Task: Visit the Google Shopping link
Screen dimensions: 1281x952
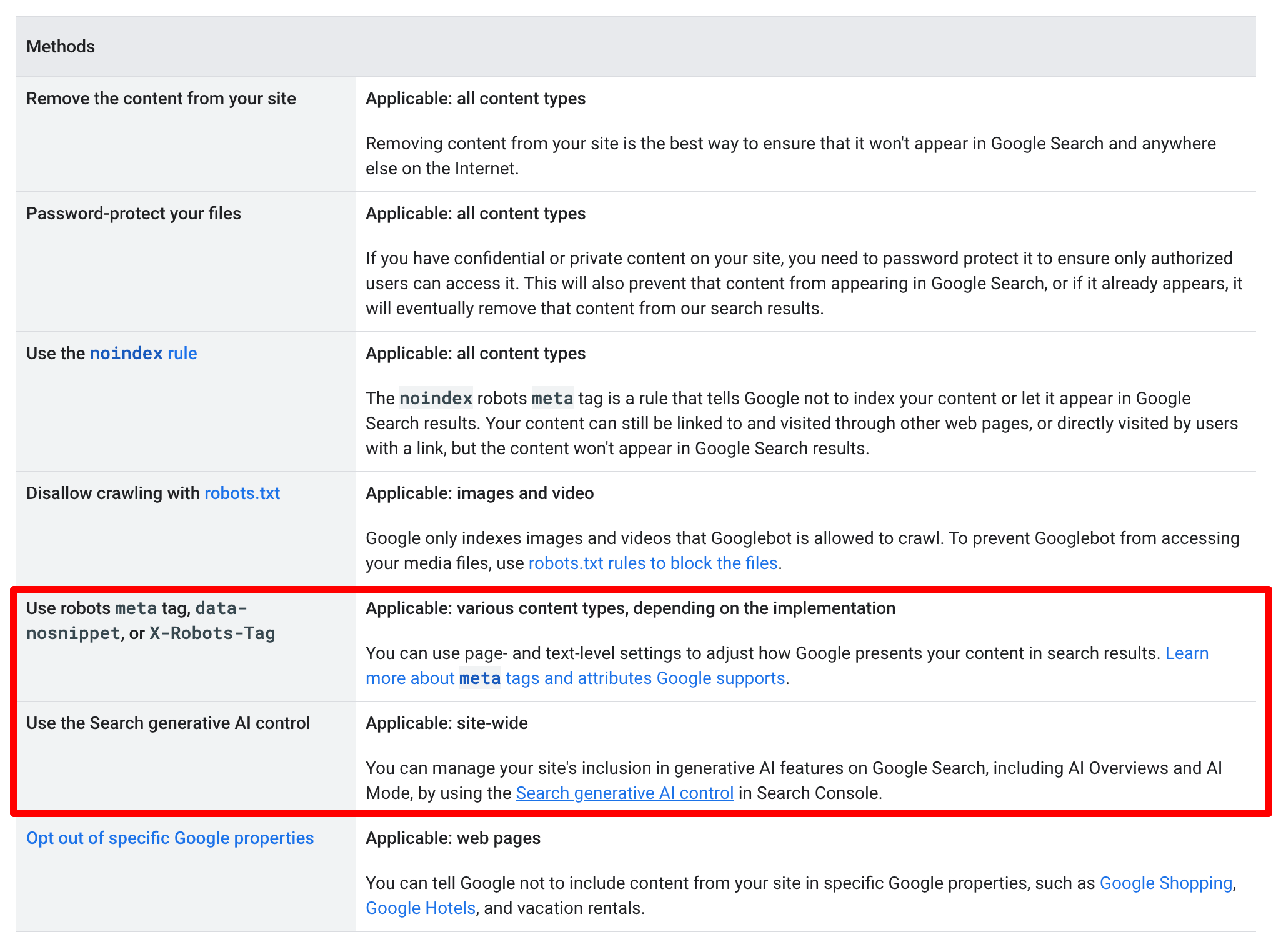Action: tap(1166, 883)
